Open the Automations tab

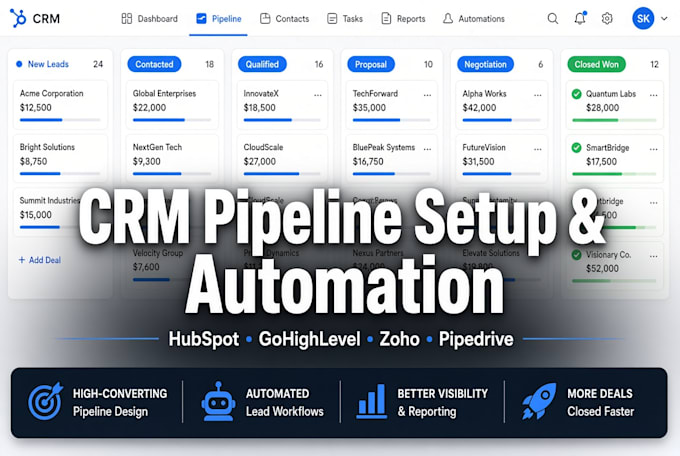tap(474, 19)
